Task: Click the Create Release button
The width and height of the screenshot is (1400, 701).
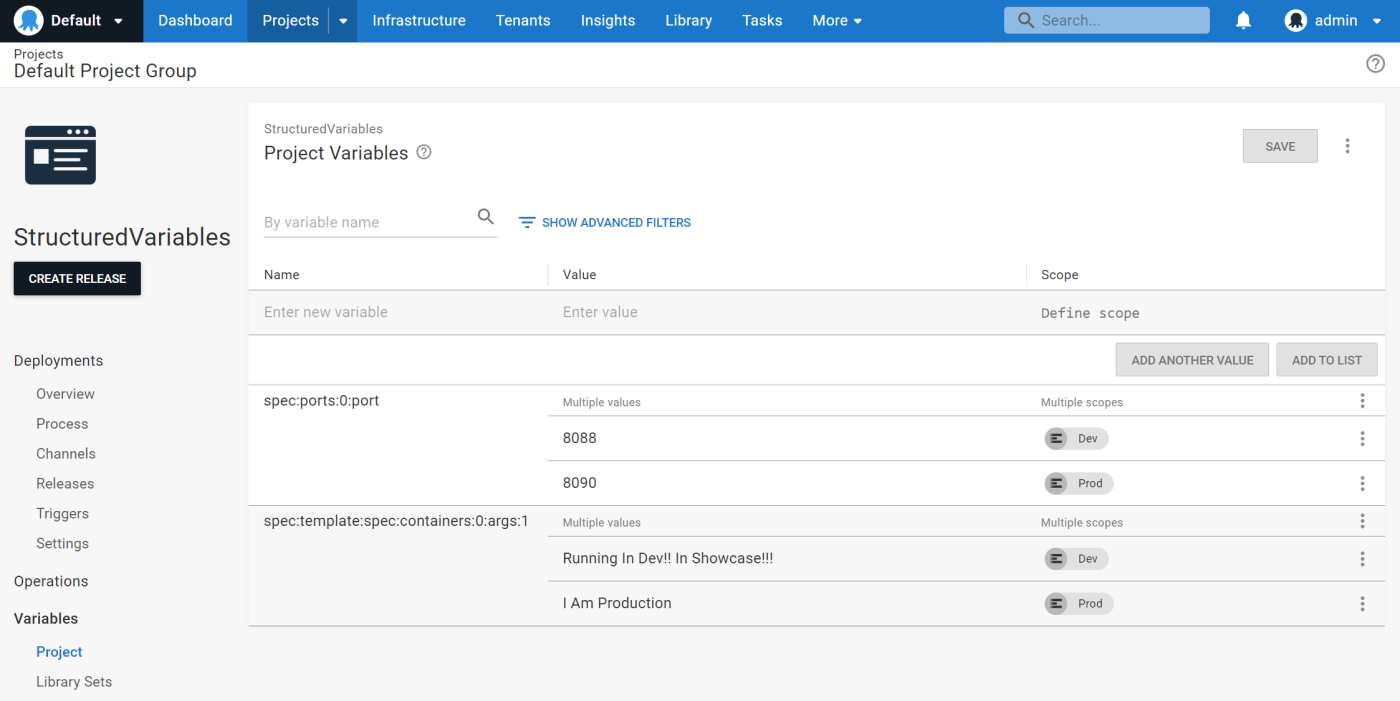Action: coord(77,279)
